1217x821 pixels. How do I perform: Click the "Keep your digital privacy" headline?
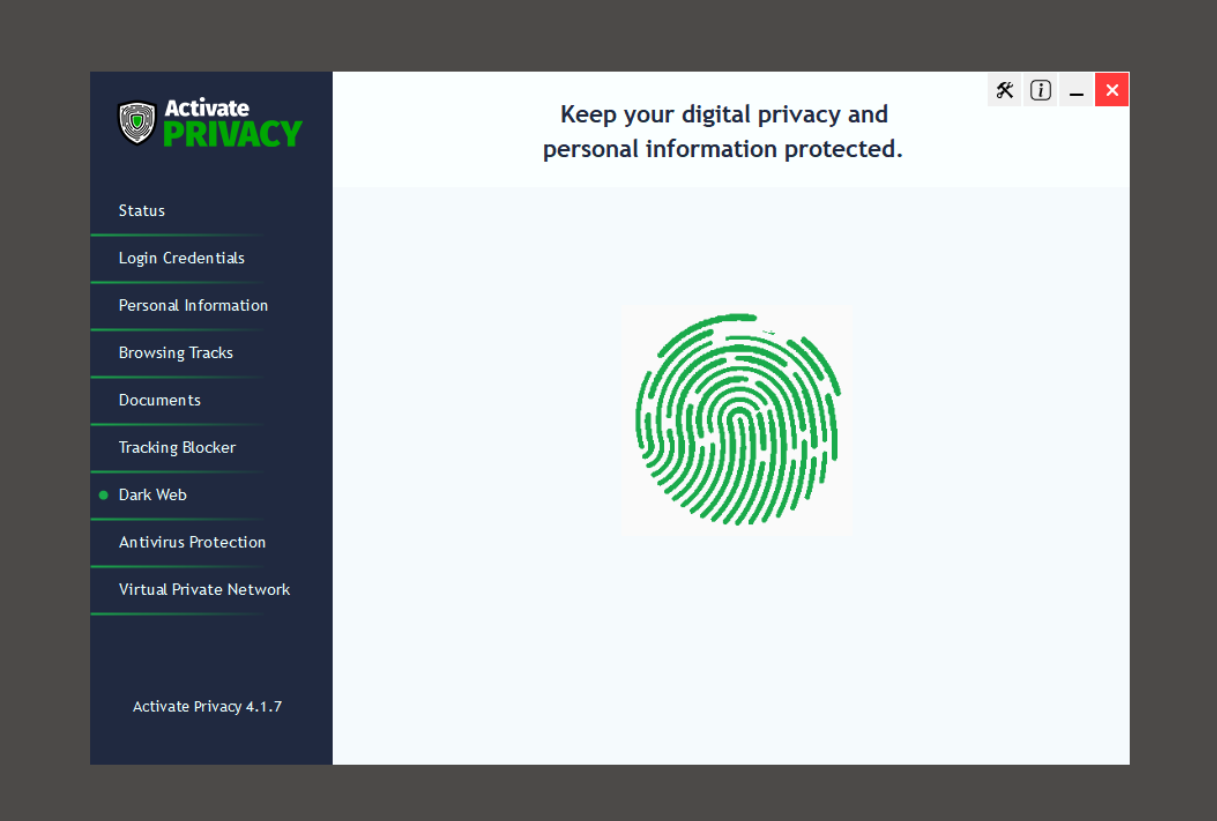click(x=723, y=132)
